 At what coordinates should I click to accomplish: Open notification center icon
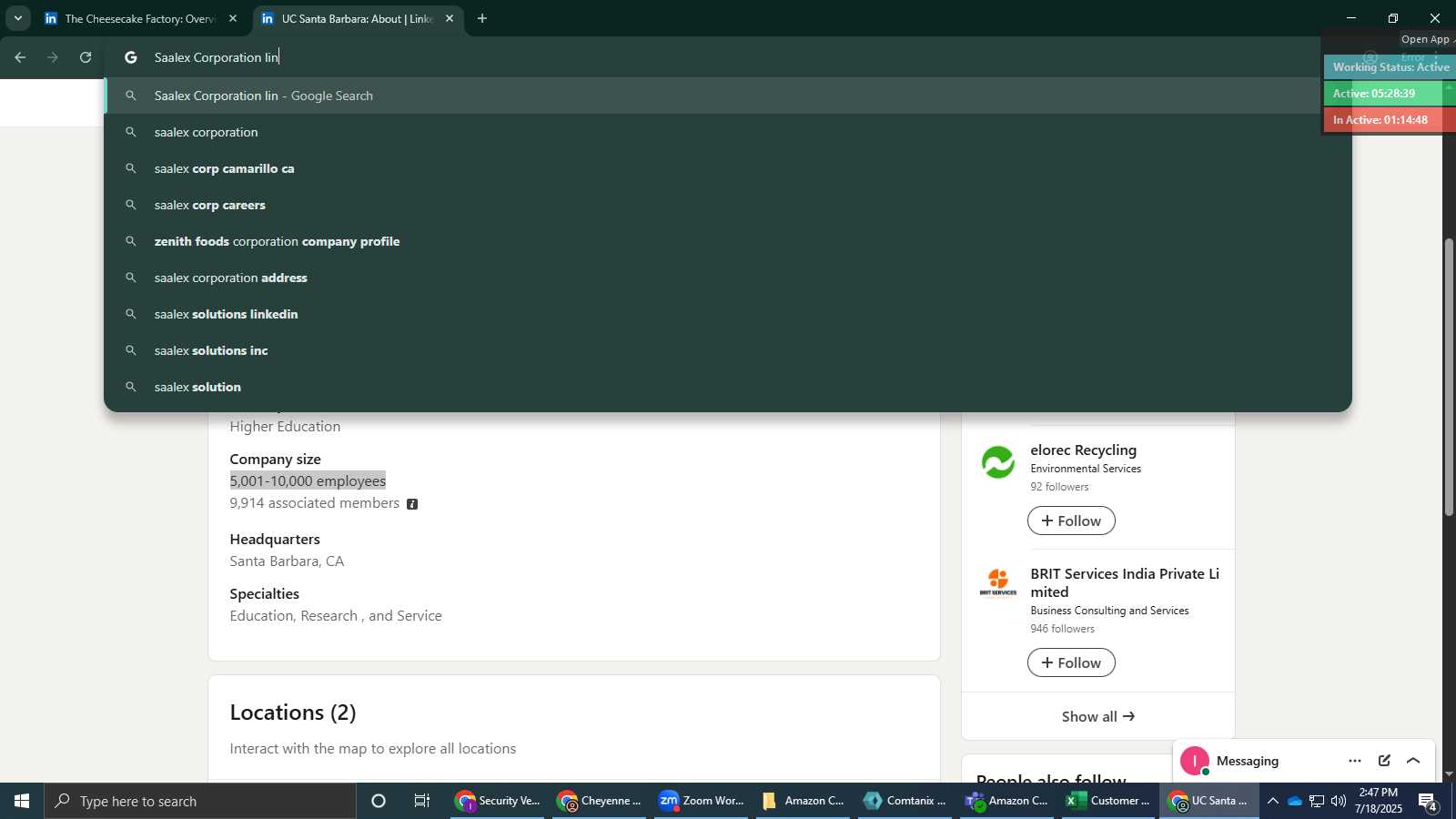pyautogui.click(x=1428, y=802)
